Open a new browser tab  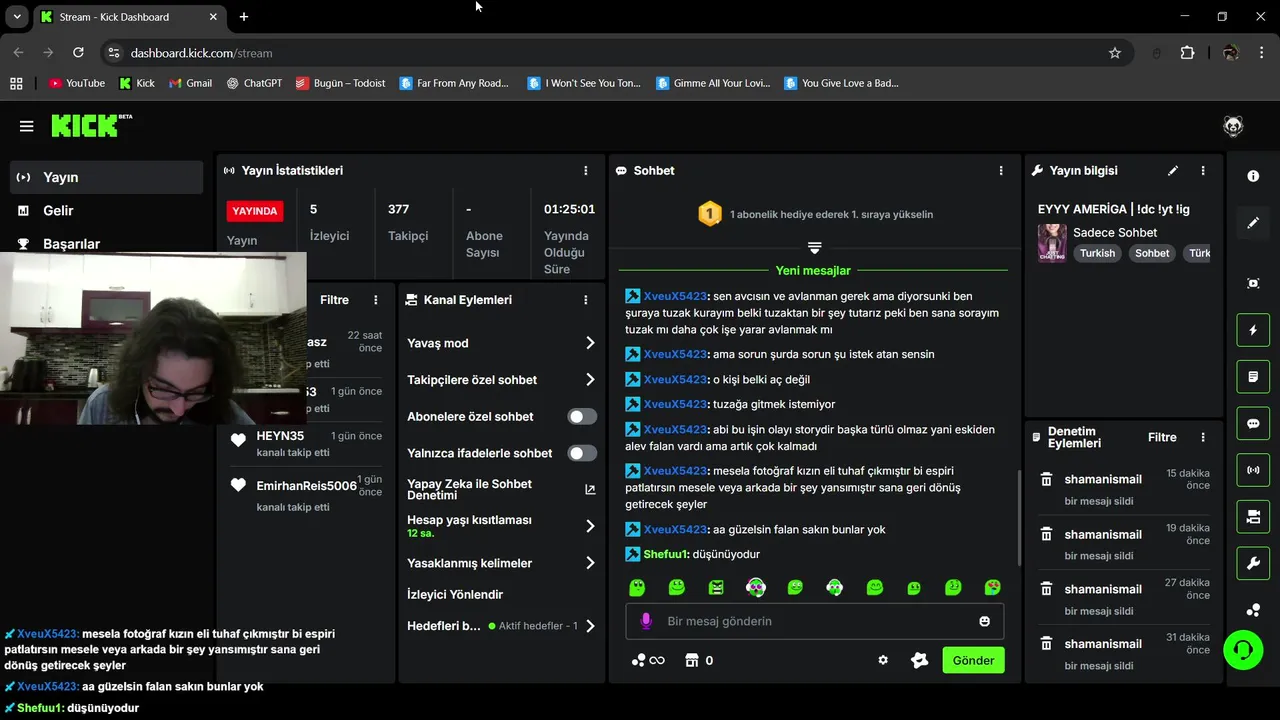244,17
